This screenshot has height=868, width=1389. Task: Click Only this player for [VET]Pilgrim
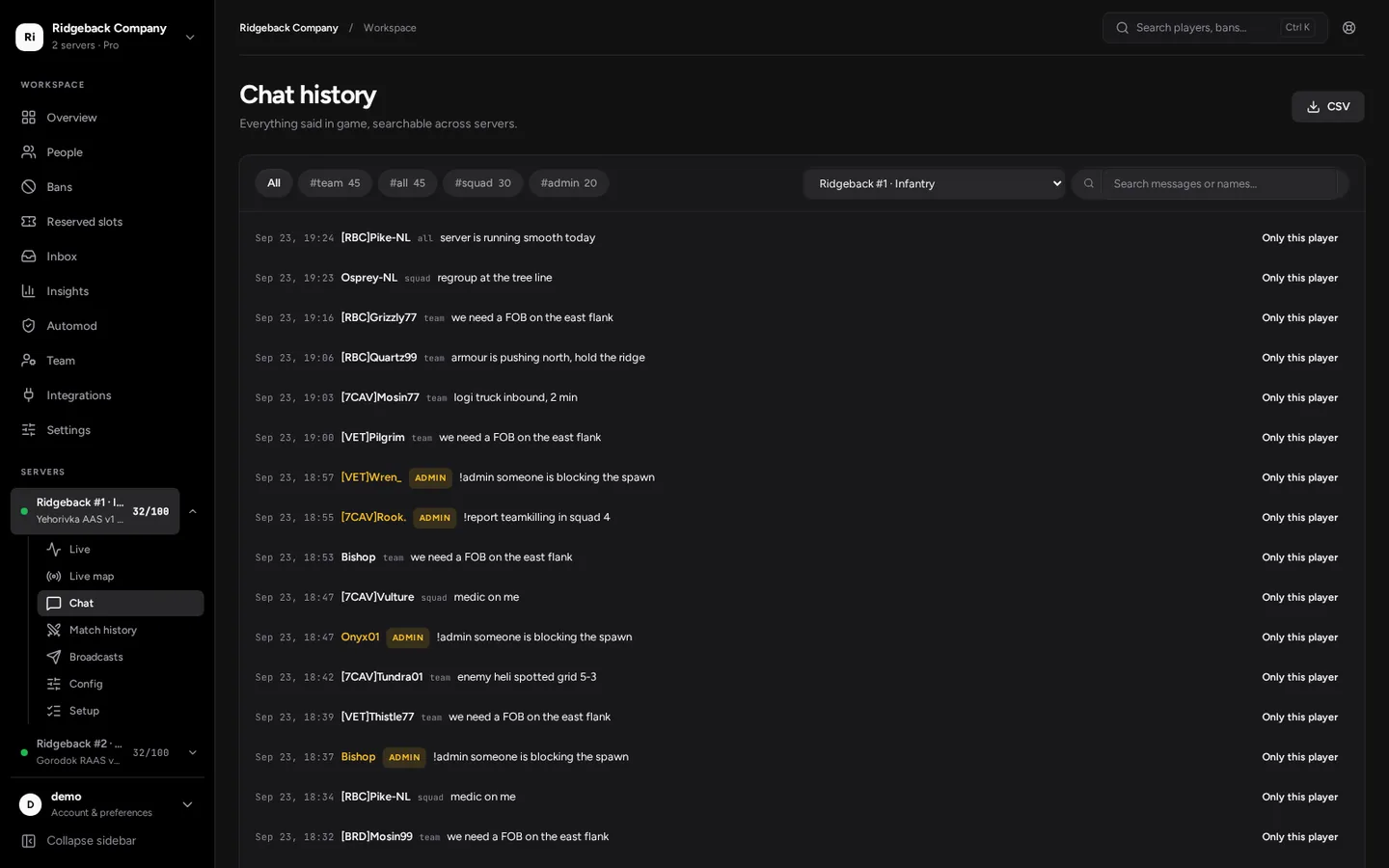click(1300, 438)
